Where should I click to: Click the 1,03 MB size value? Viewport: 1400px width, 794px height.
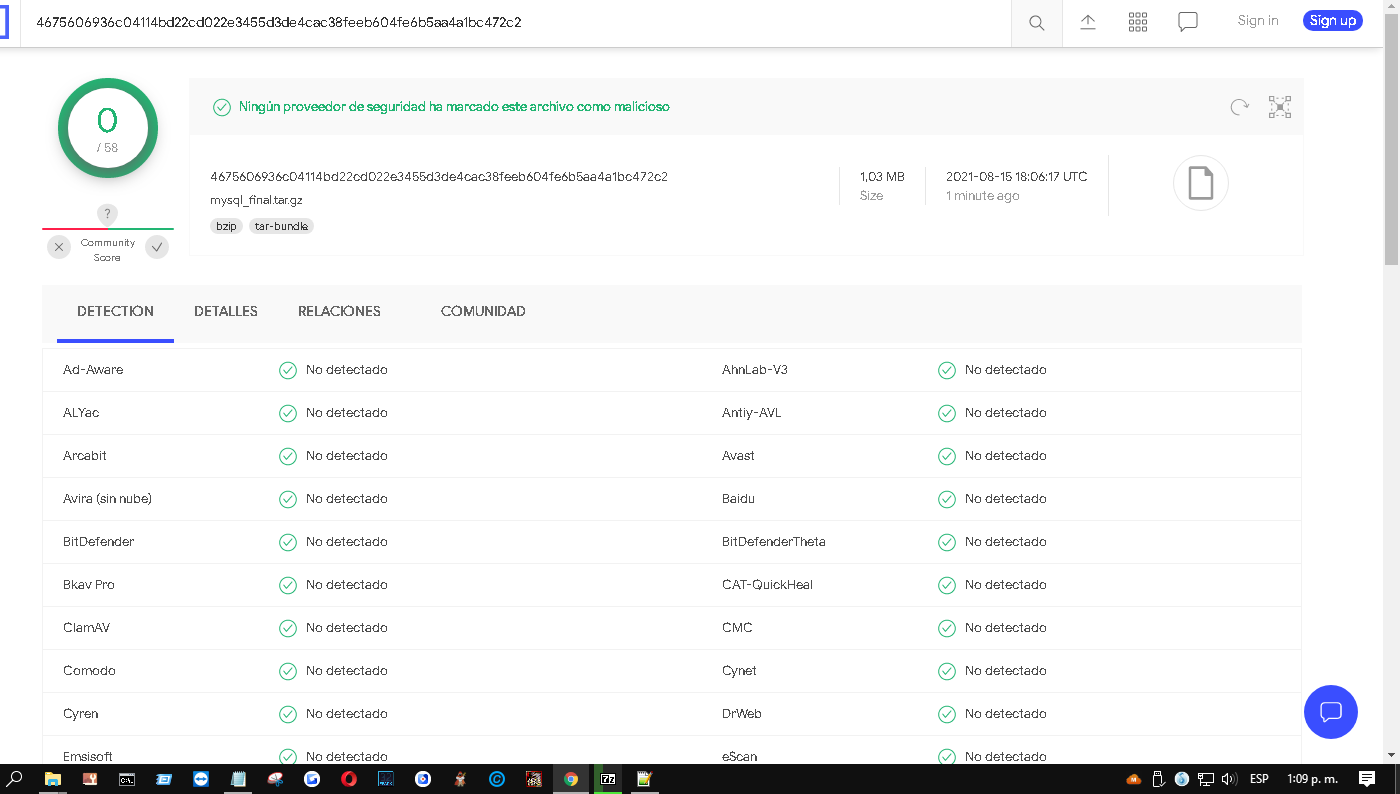[x=882, y=177]
